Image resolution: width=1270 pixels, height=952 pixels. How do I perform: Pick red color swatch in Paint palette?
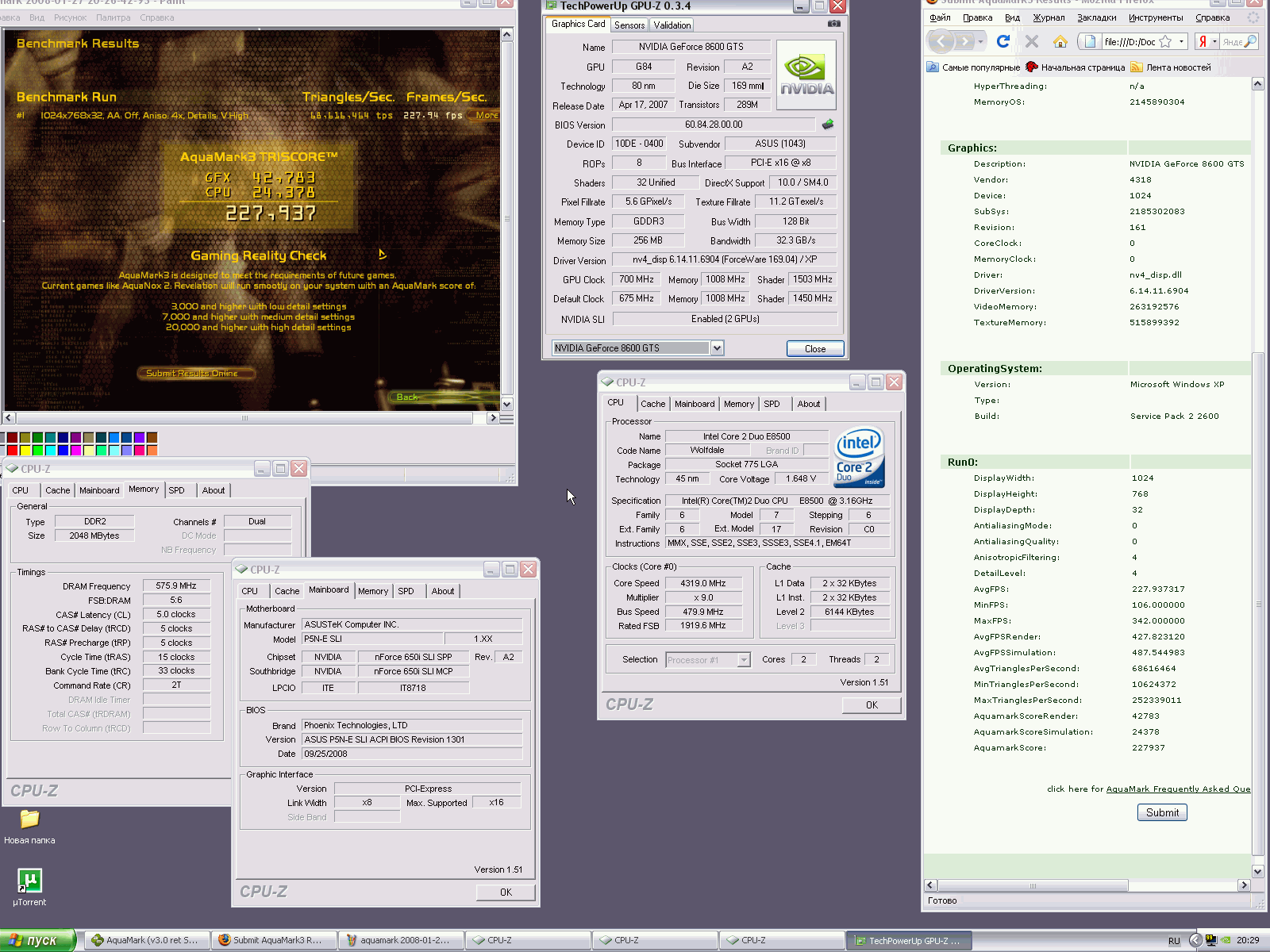click(x=12, y=450)
